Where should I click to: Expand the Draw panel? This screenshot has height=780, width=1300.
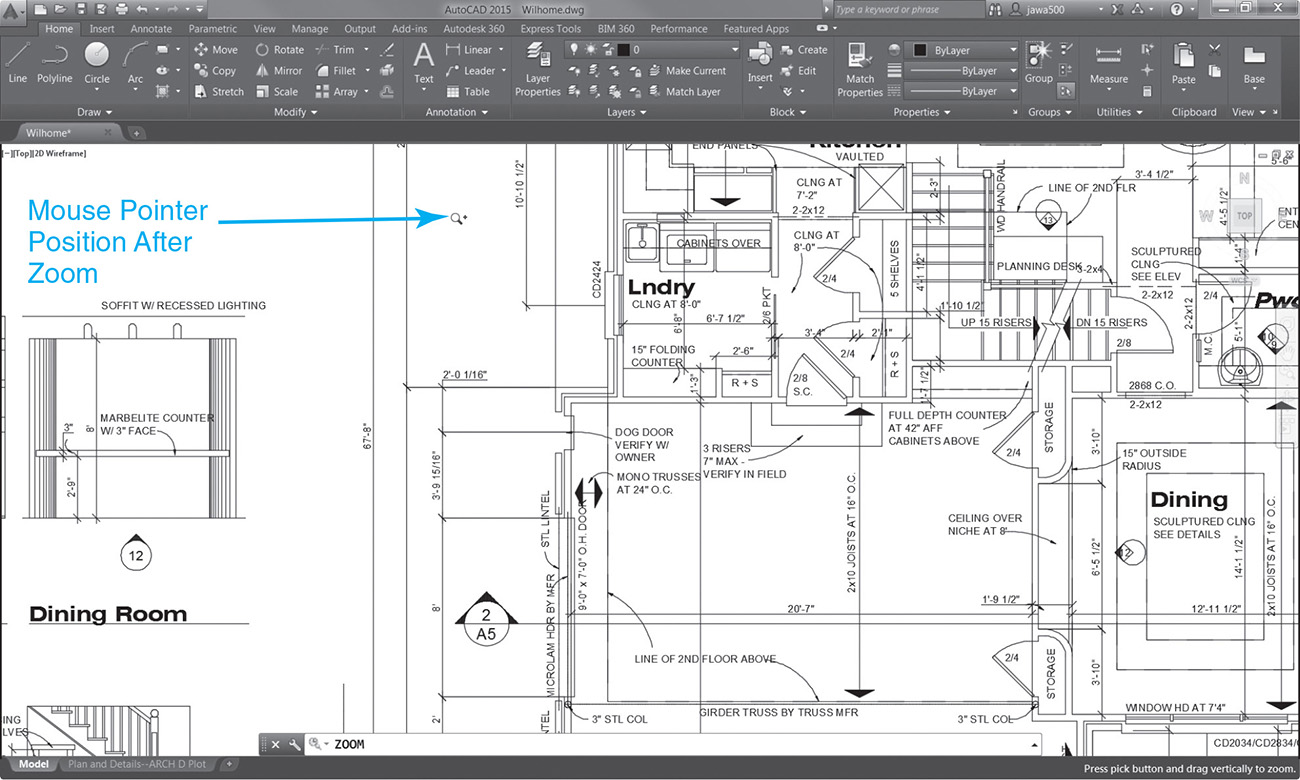coord(95,112)
